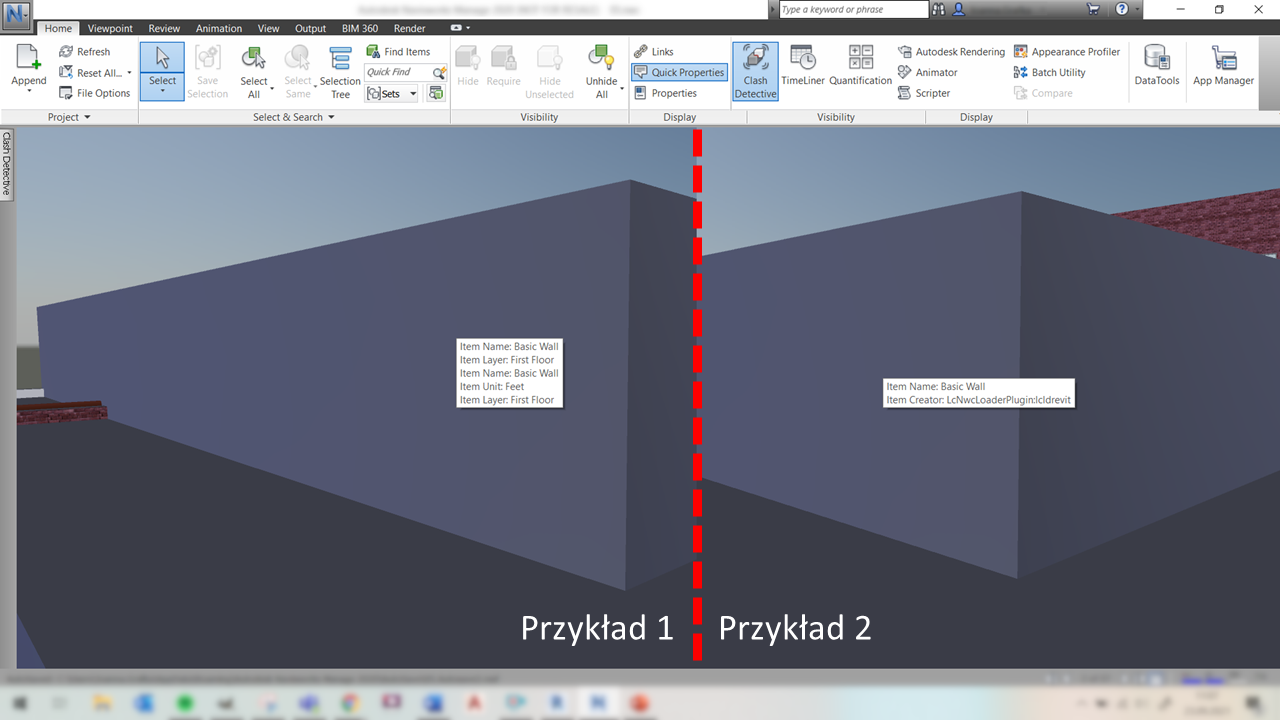Image resolution: width=1280 pixels, height=720 pixels.
Task: Toggle Quick Properties display off
Action: click(679, 72)
